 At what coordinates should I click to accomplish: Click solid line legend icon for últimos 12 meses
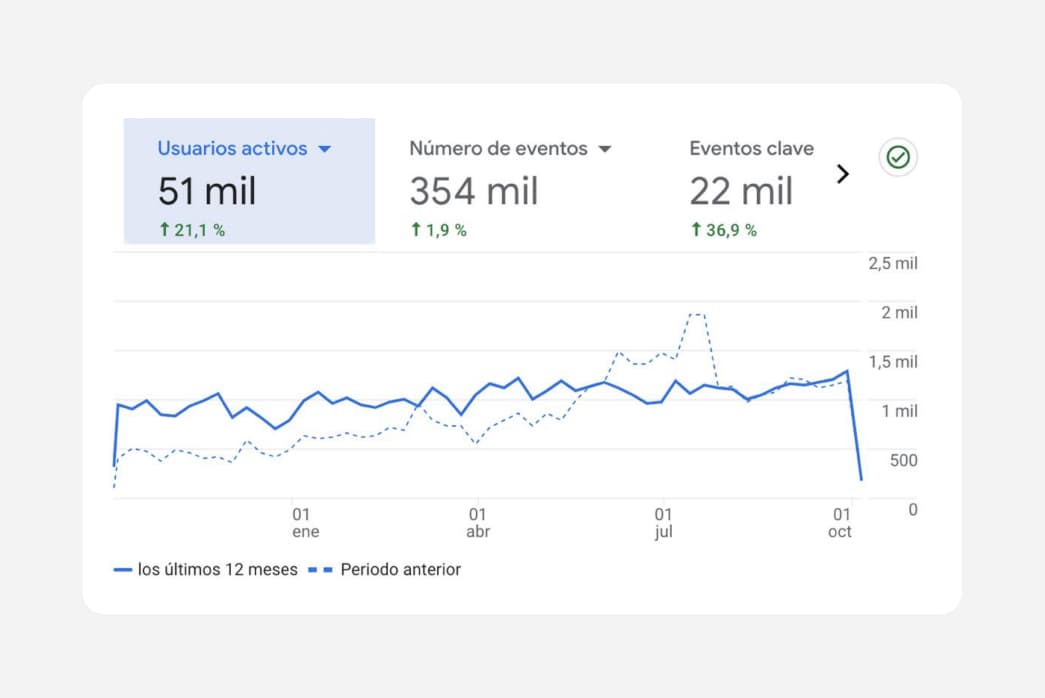123,570
